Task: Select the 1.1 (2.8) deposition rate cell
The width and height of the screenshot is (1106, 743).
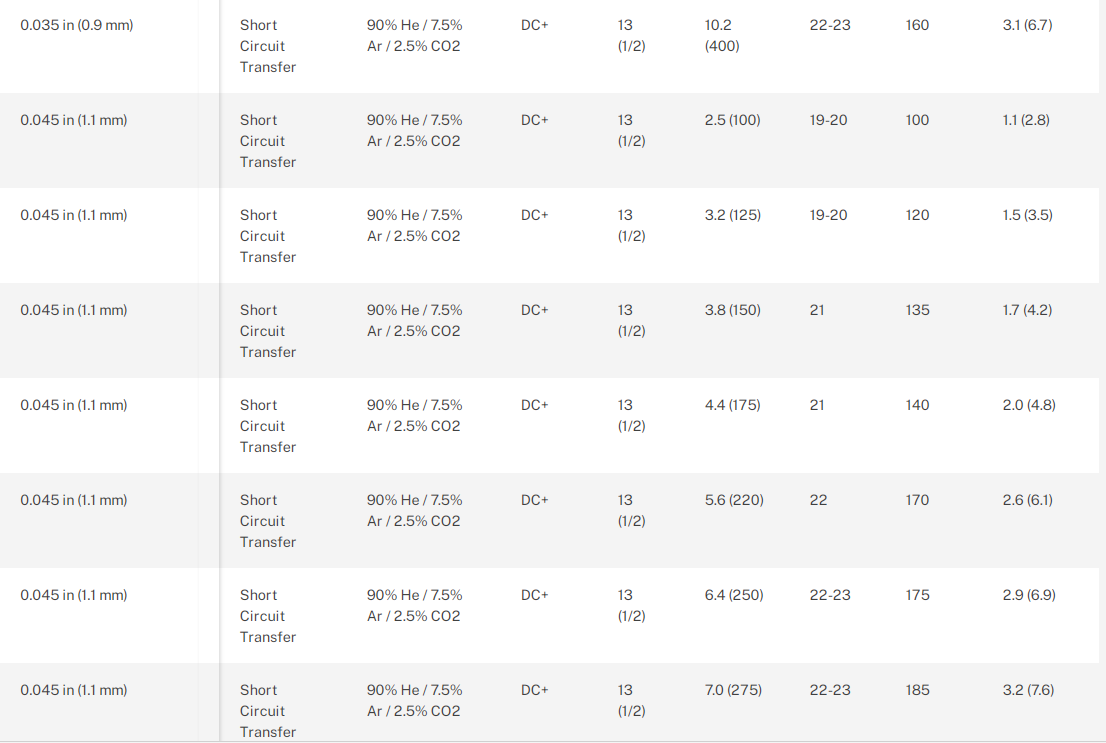Action: tap(1026, 120)
